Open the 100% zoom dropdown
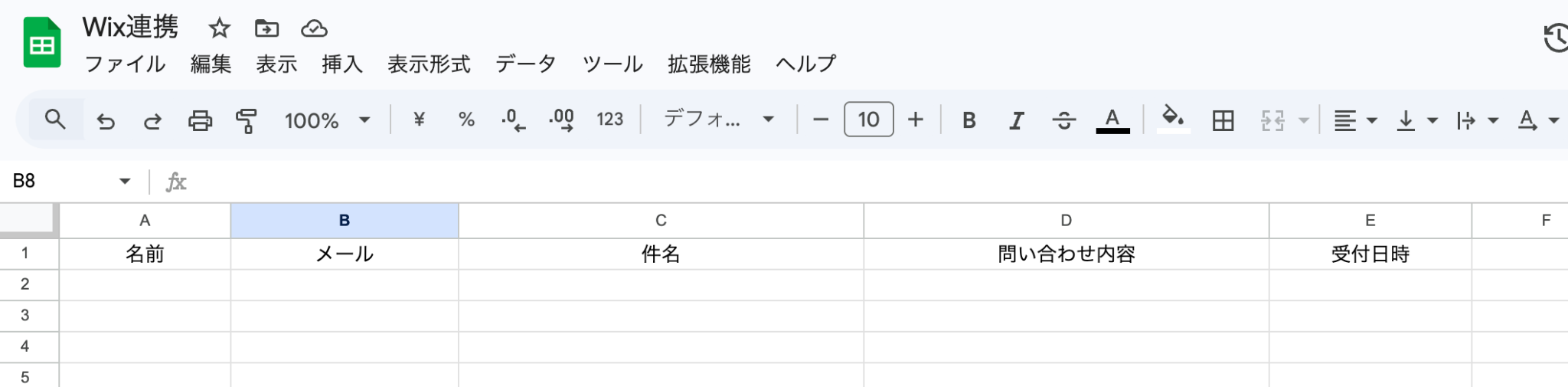1568x387 pixels. click(327, 120)
